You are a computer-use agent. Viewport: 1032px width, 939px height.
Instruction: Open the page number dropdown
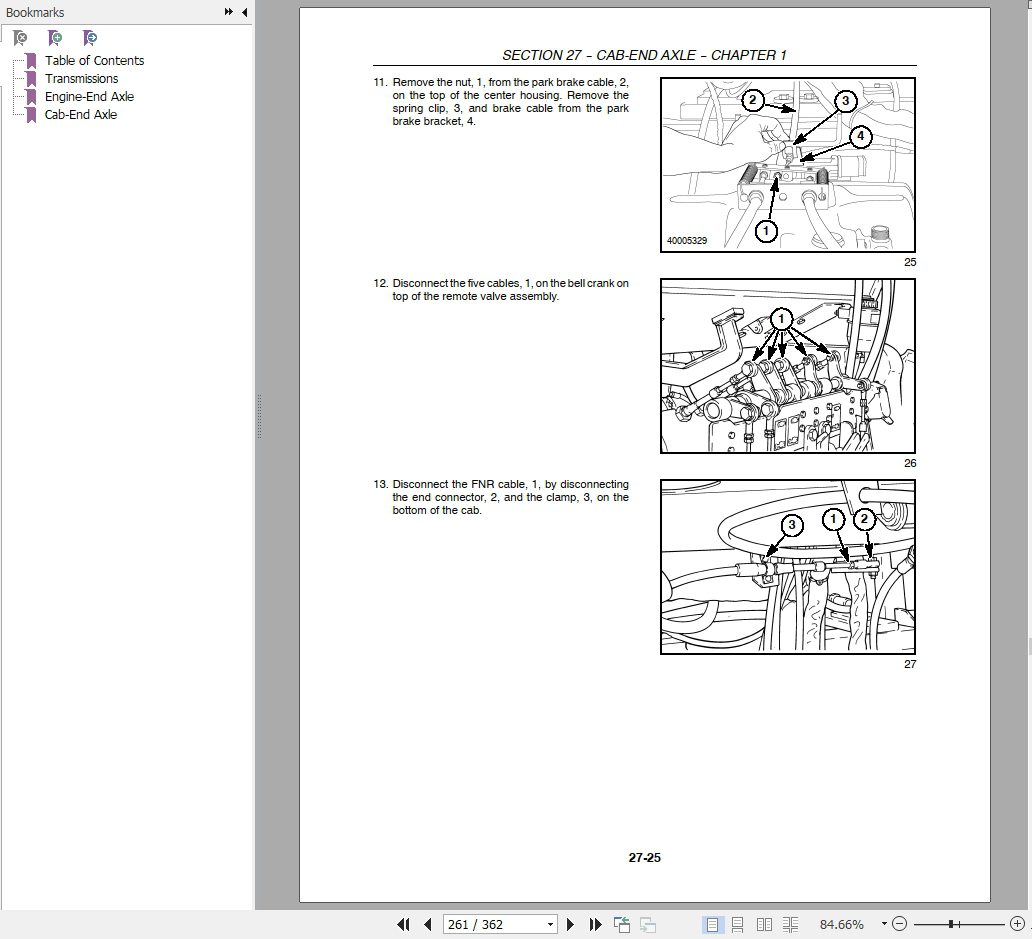pyautogui.click(x=552, y=924)
